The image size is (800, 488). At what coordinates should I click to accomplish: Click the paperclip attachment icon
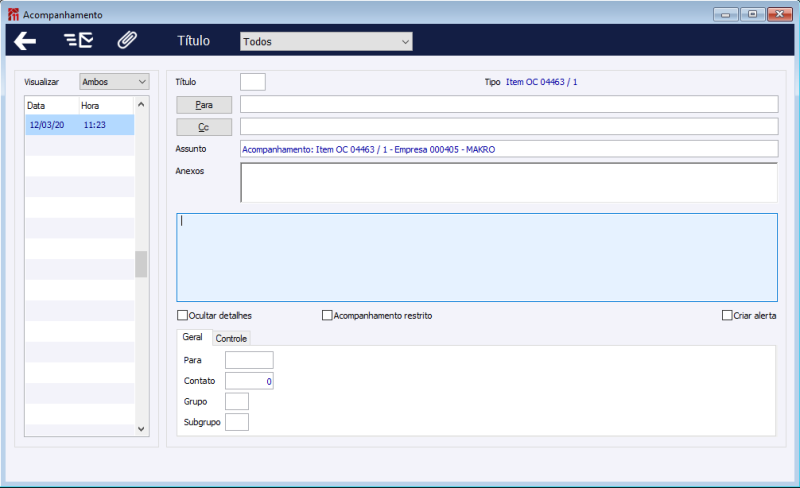coord(127,40)
